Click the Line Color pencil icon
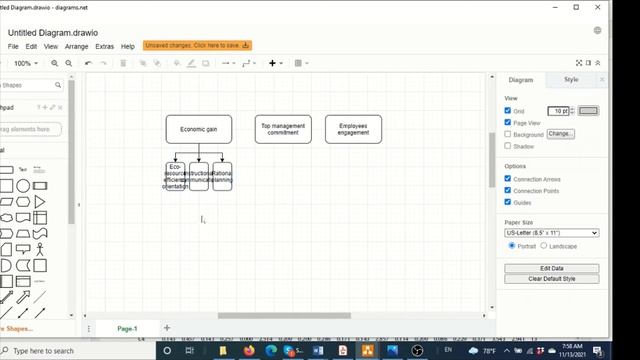Viewport: 640px width, 360px height. [x=191, y=63]
